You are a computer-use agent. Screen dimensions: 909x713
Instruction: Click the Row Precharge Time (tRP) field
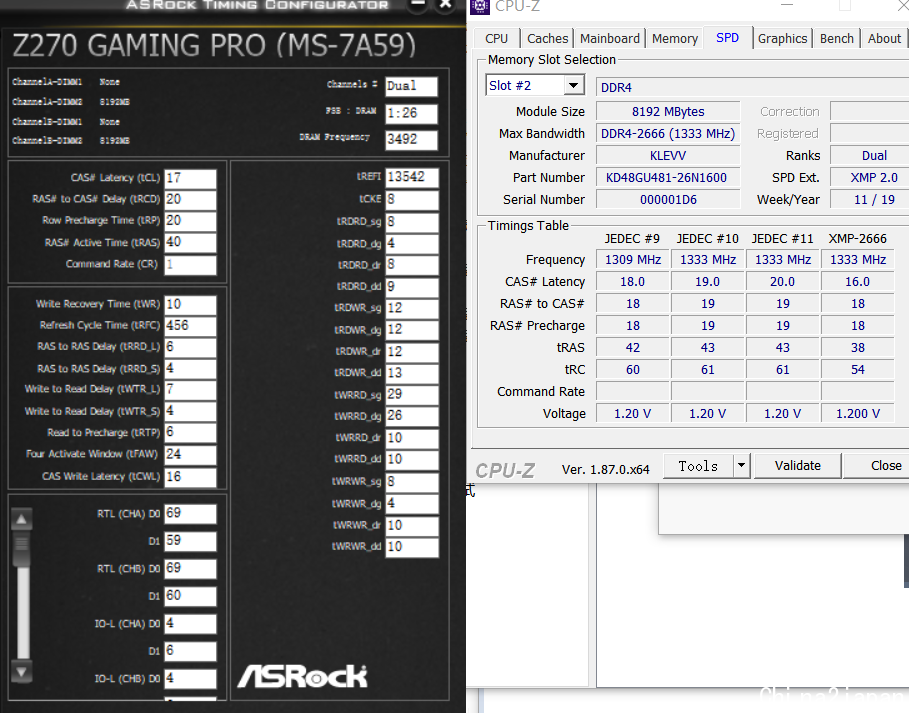coord(190,221)
